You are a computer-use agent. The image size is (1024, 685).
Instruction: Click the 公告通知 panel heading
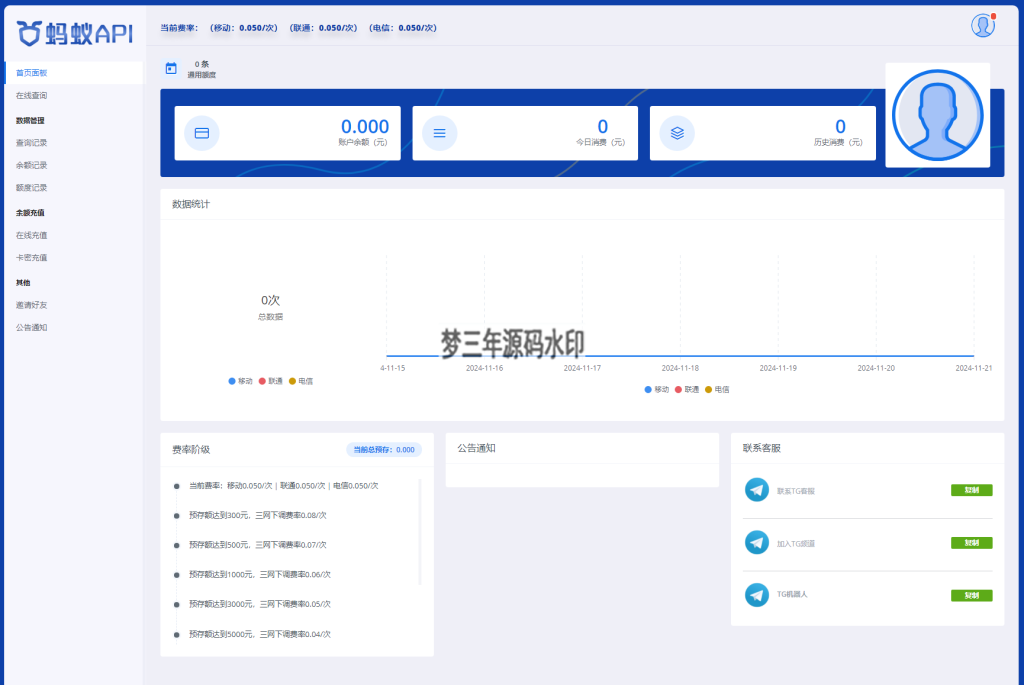476,449
